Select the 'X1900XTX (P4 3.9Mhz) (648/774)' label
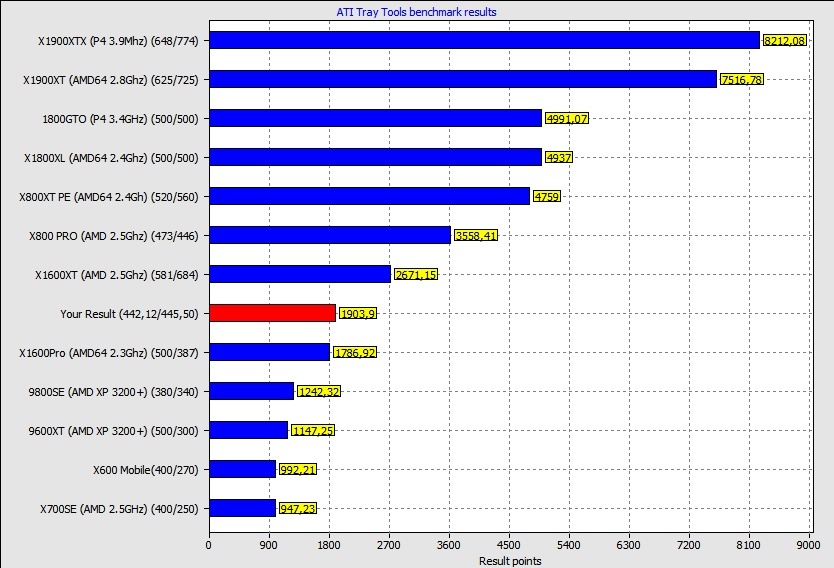The image size is (834, 568). (118, 41)
